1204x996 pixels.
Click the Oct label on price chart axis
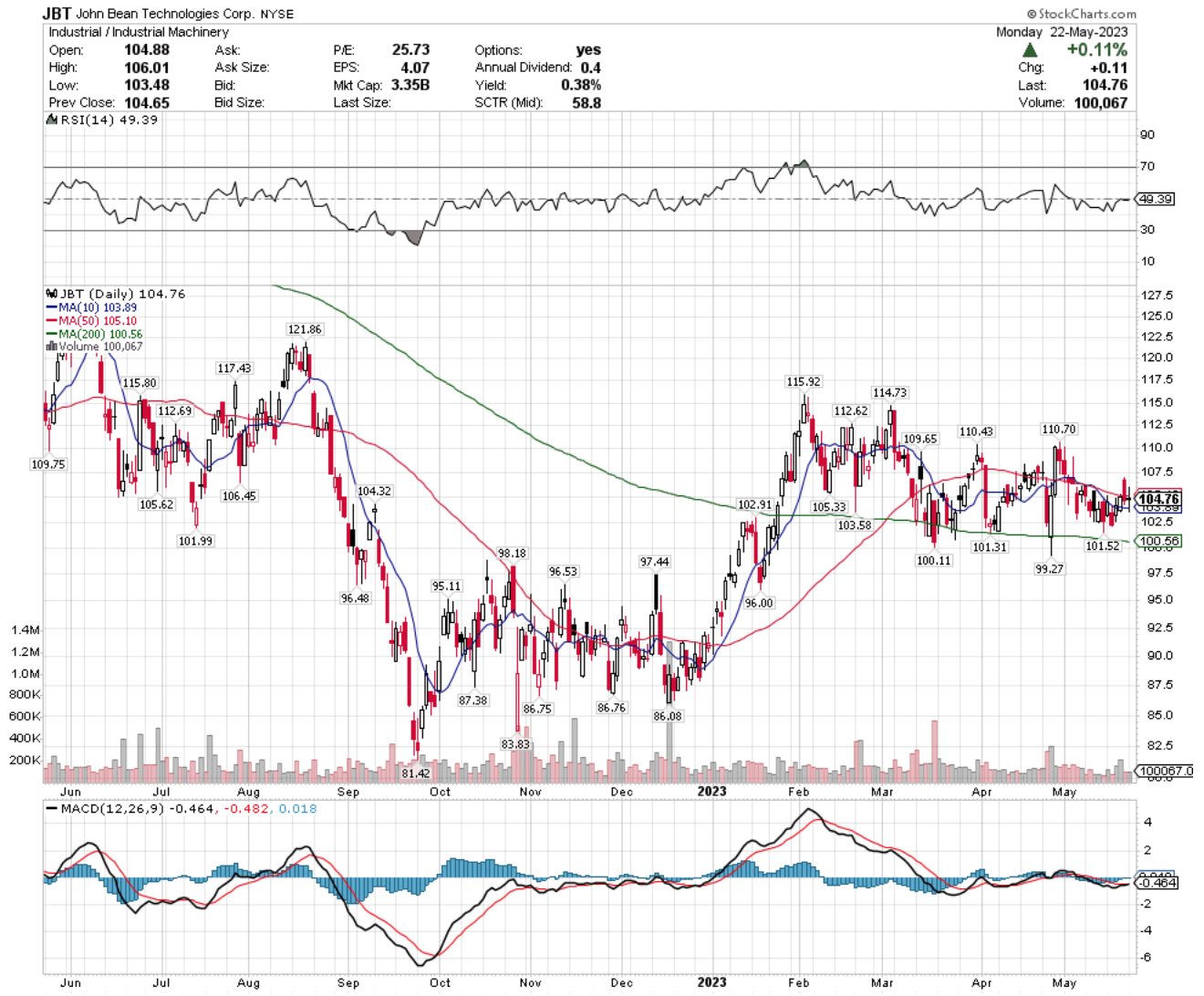pos(440,792)
